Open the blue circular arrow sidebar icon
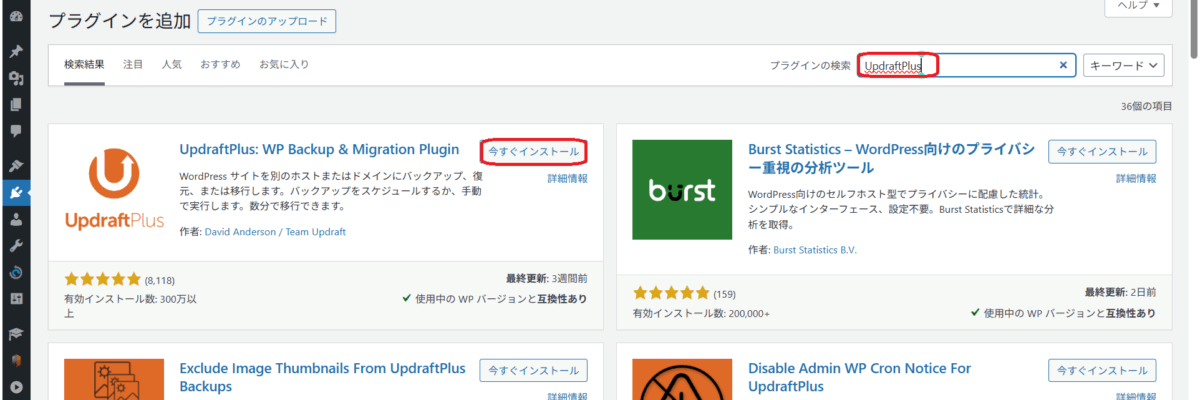 pos(15,272)
